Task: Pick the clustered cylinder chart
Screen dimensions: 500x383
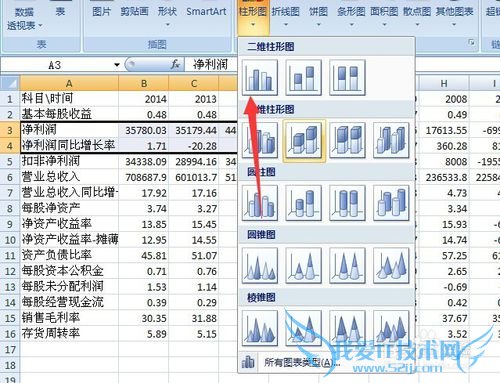Action: (x=260, y=203)
